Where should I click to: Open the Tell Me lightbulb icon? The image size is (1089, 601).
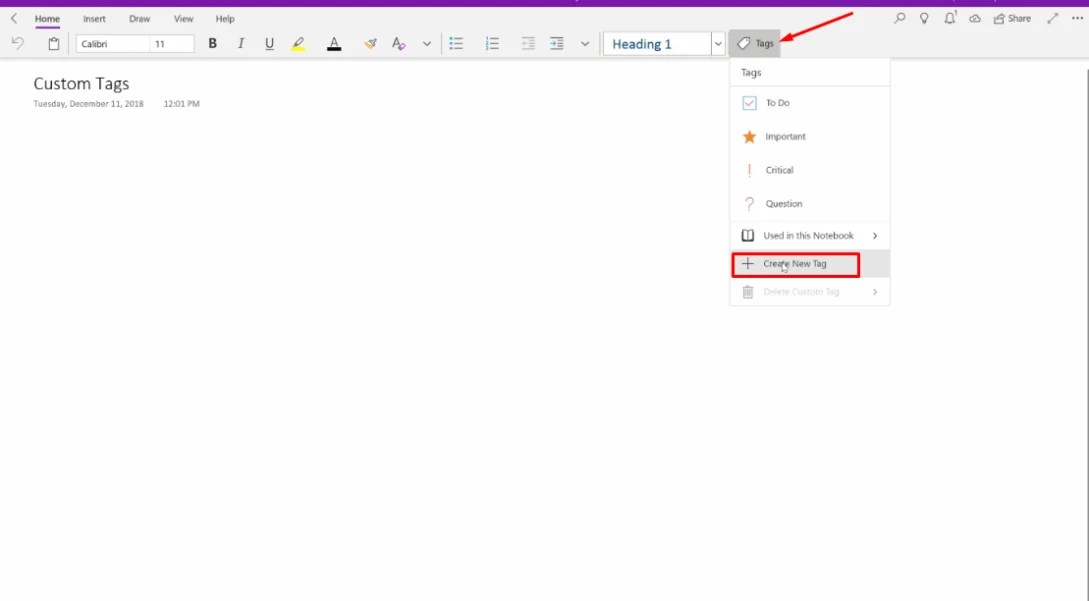pos(924,18)
